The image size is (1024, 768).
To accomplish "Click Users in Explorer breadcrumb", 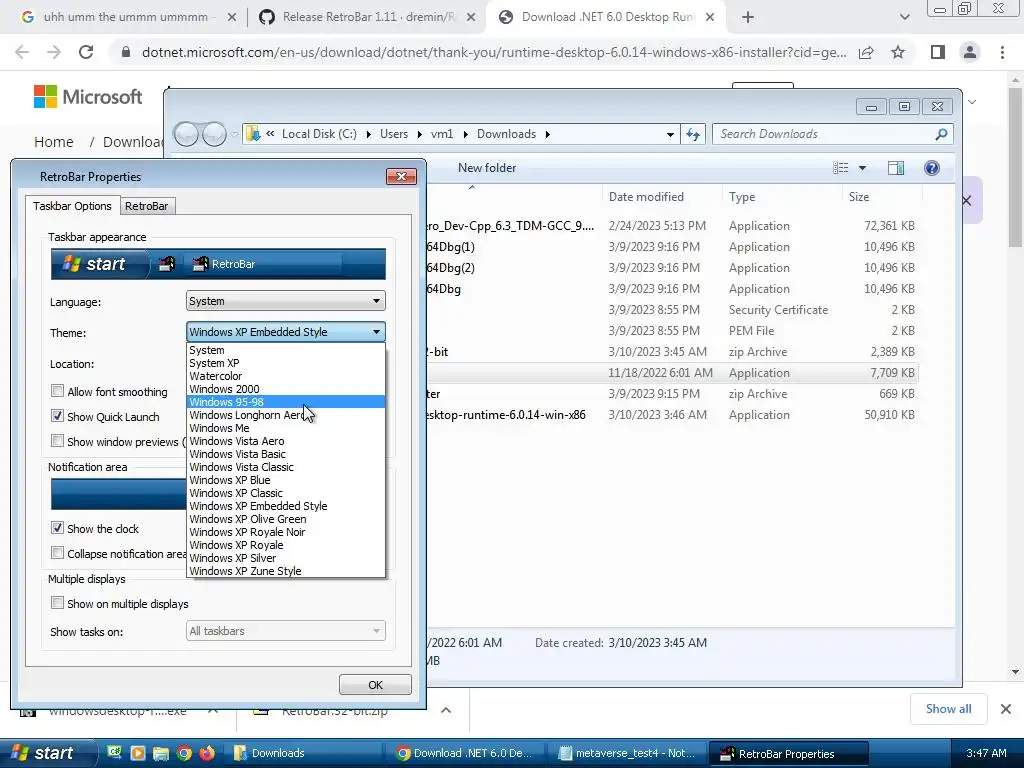I will [x=394, y=134].
